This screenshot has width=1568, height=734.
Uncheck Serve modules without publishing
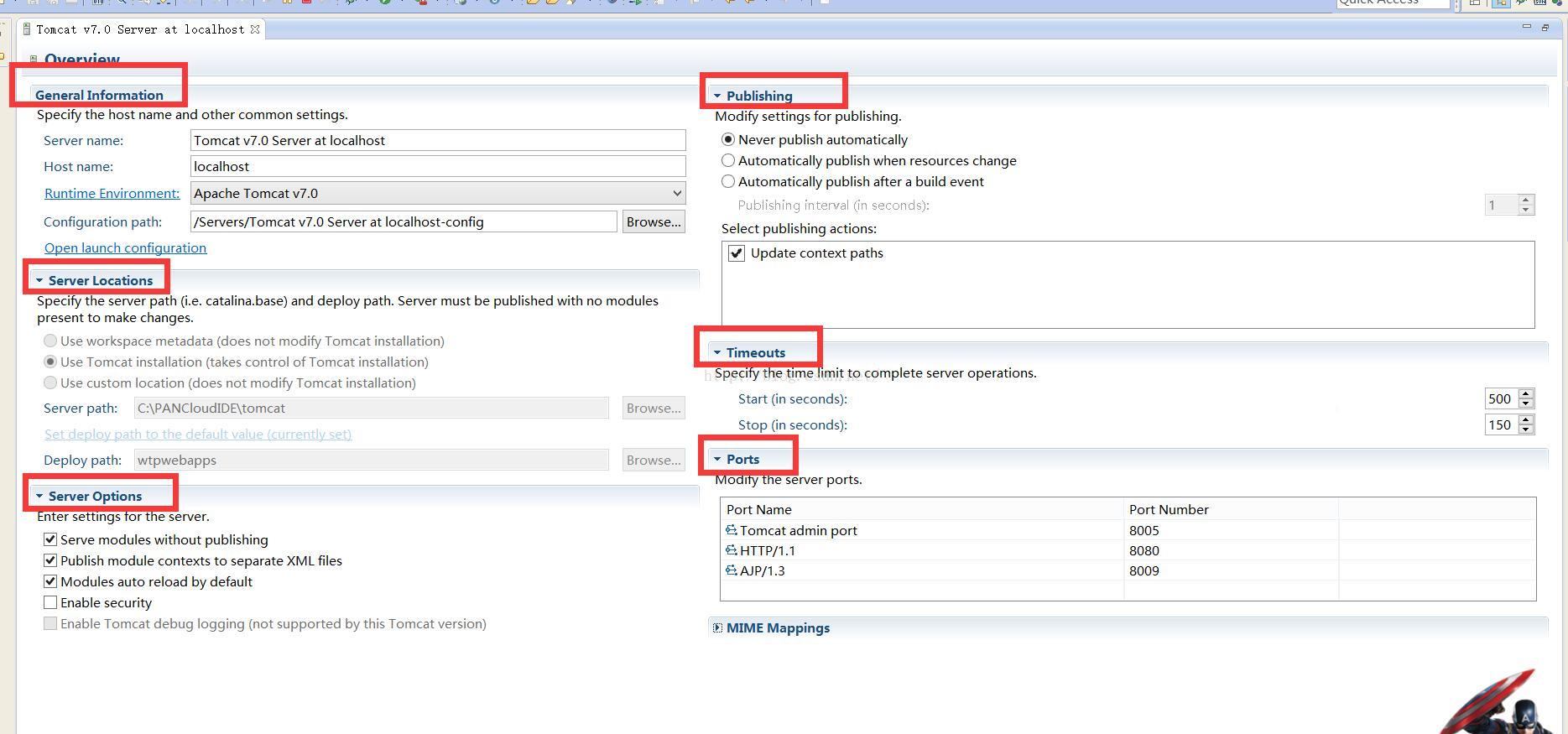point(50,539)
